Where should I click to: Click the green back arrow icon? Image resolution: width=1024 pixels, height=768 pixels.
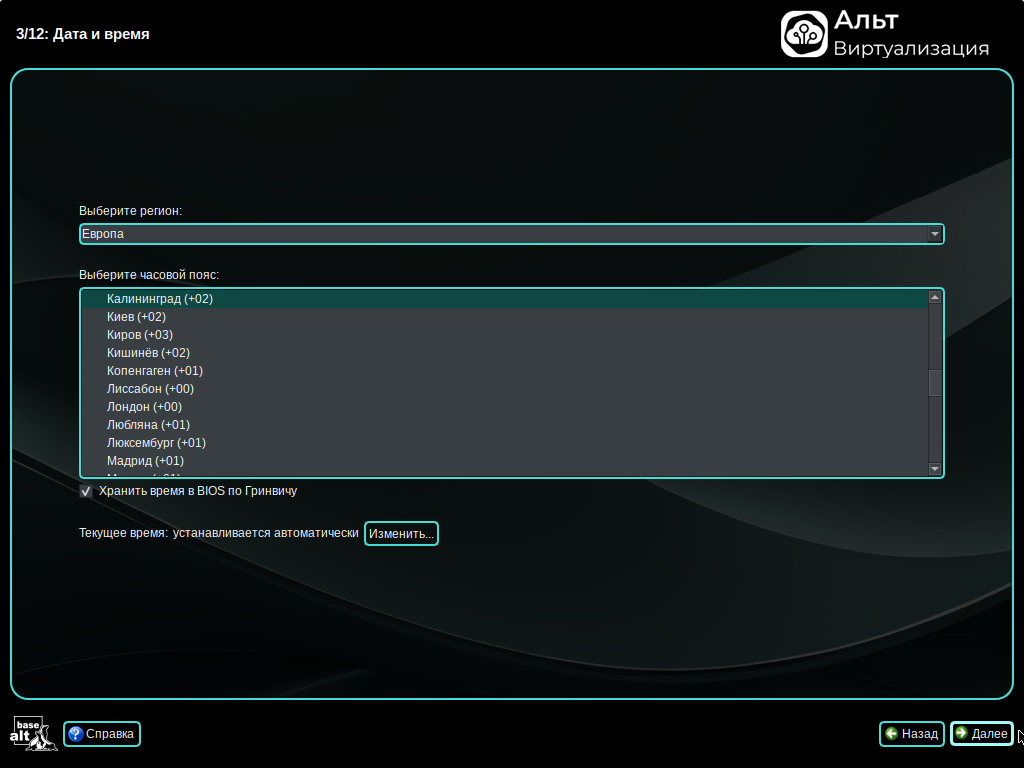click(891, 734)
